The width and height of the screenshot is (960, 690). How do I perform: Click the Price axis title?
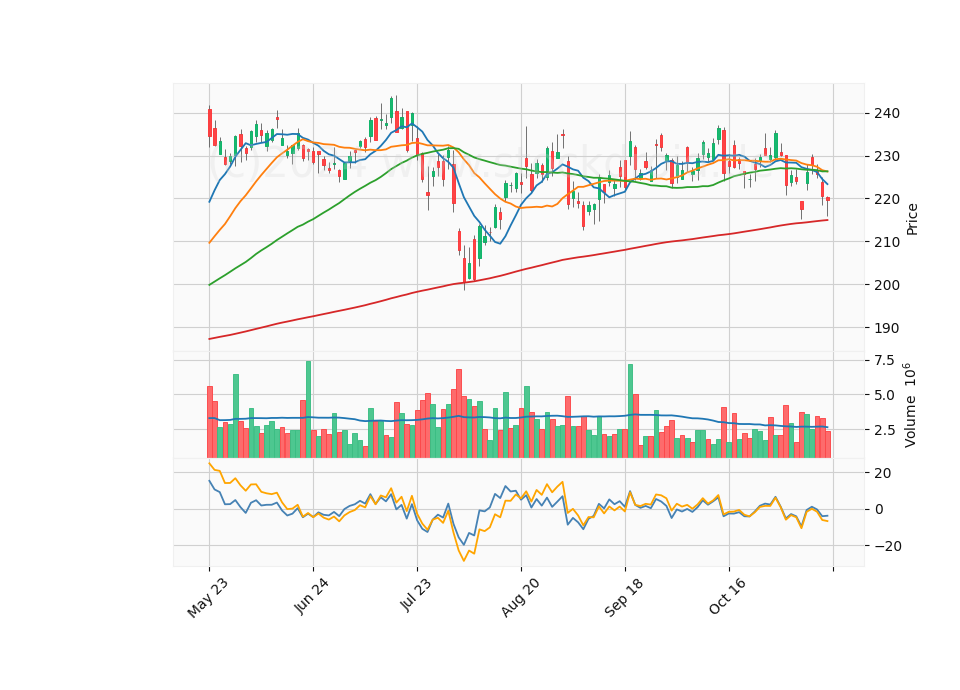(x=912, y=219)
